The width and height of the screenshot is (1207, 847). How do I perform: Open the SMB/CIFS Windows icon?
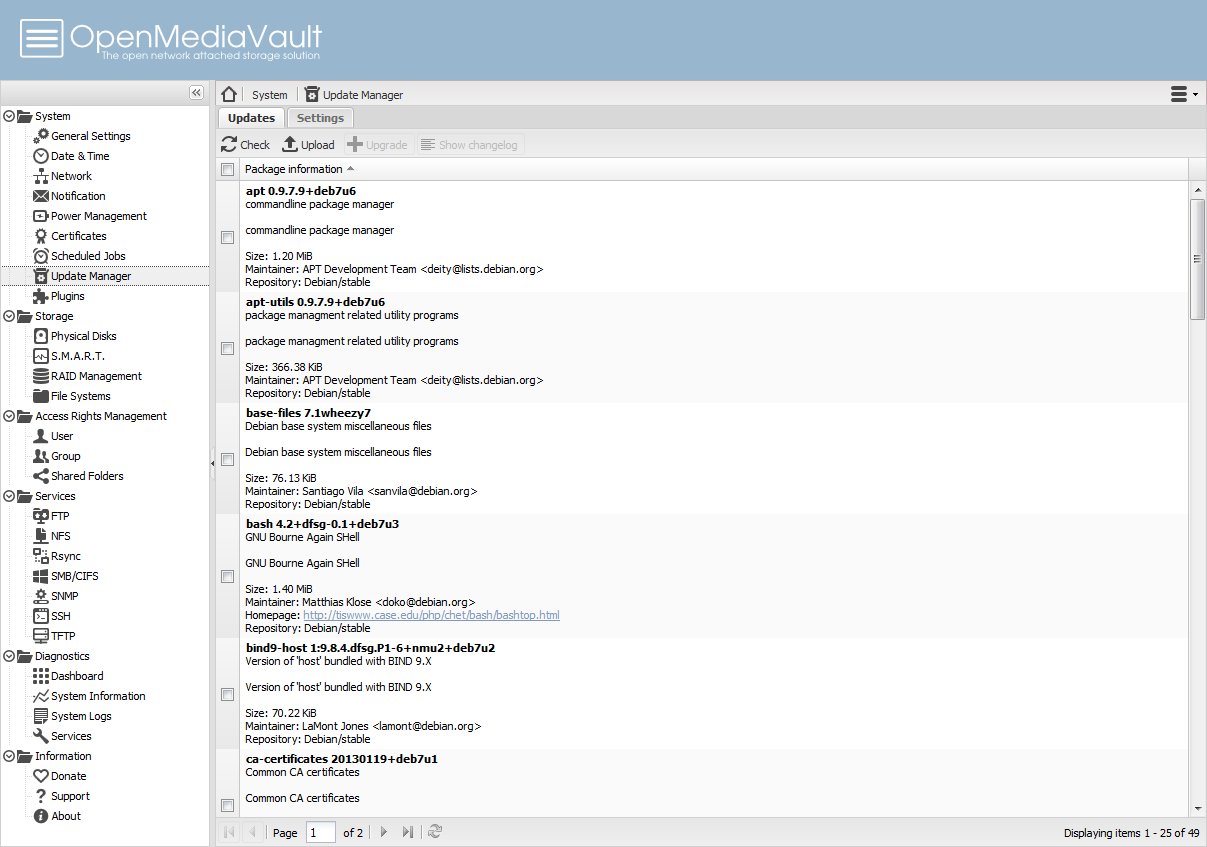(41, 576)
